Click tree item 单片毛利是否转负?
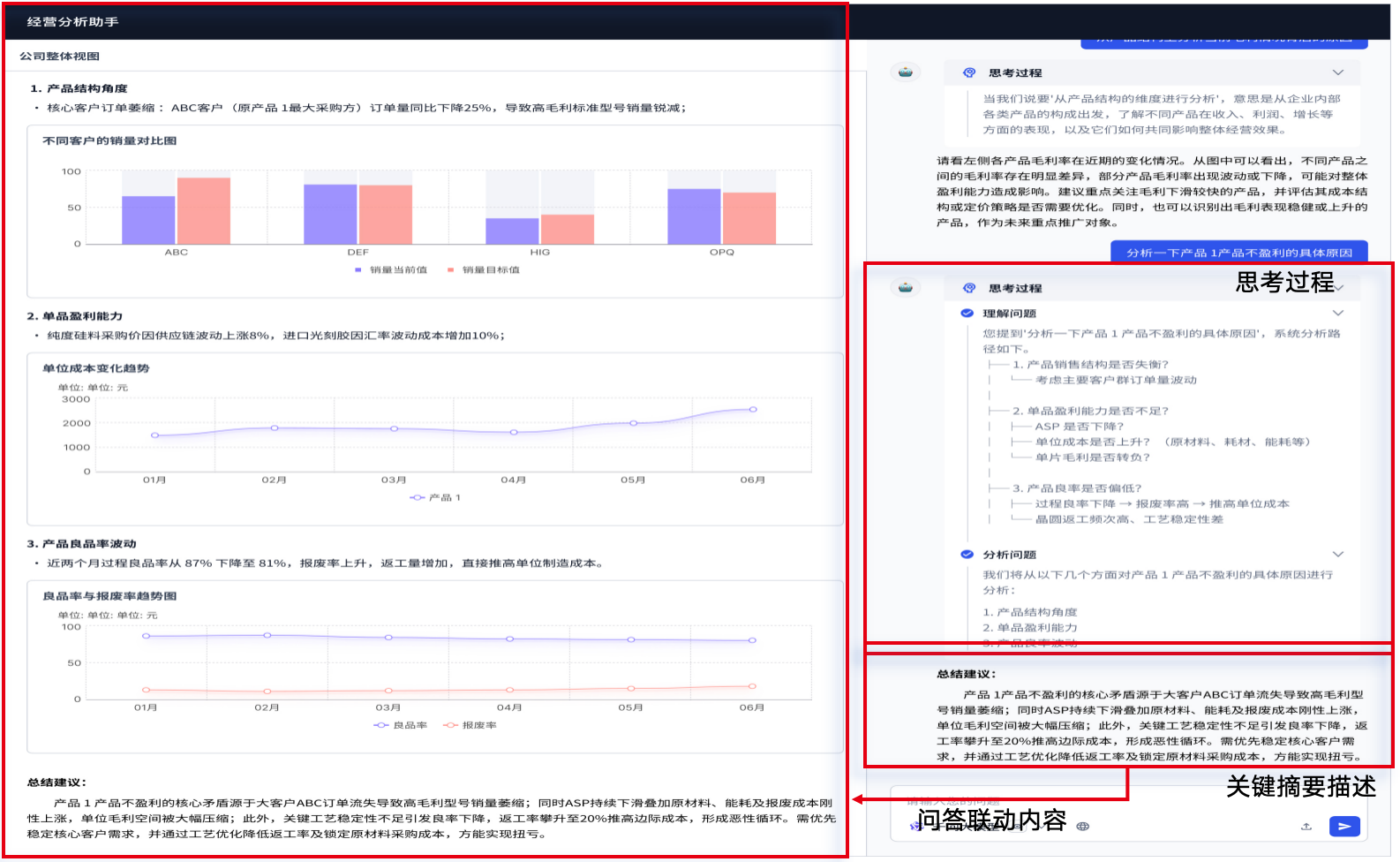 1093,457
